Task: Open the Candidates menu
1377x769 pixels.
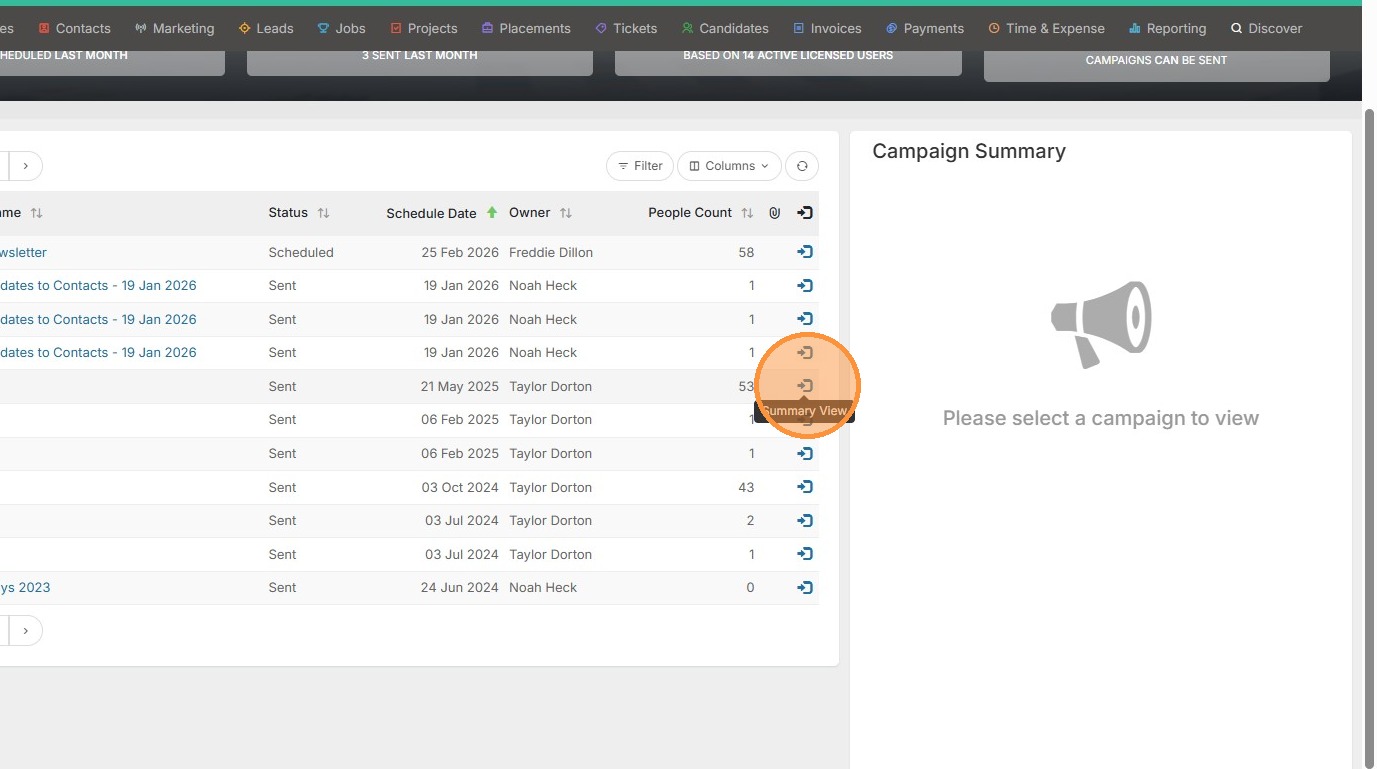Action: tap(725, 28)
